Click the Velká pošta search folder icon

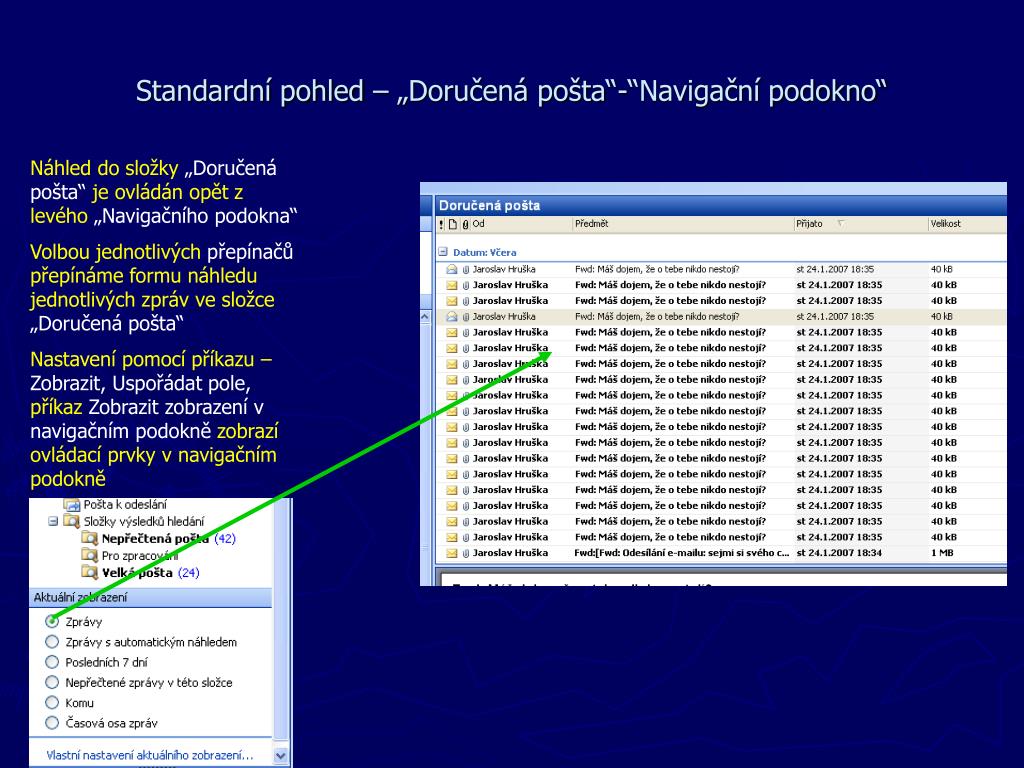89,573
